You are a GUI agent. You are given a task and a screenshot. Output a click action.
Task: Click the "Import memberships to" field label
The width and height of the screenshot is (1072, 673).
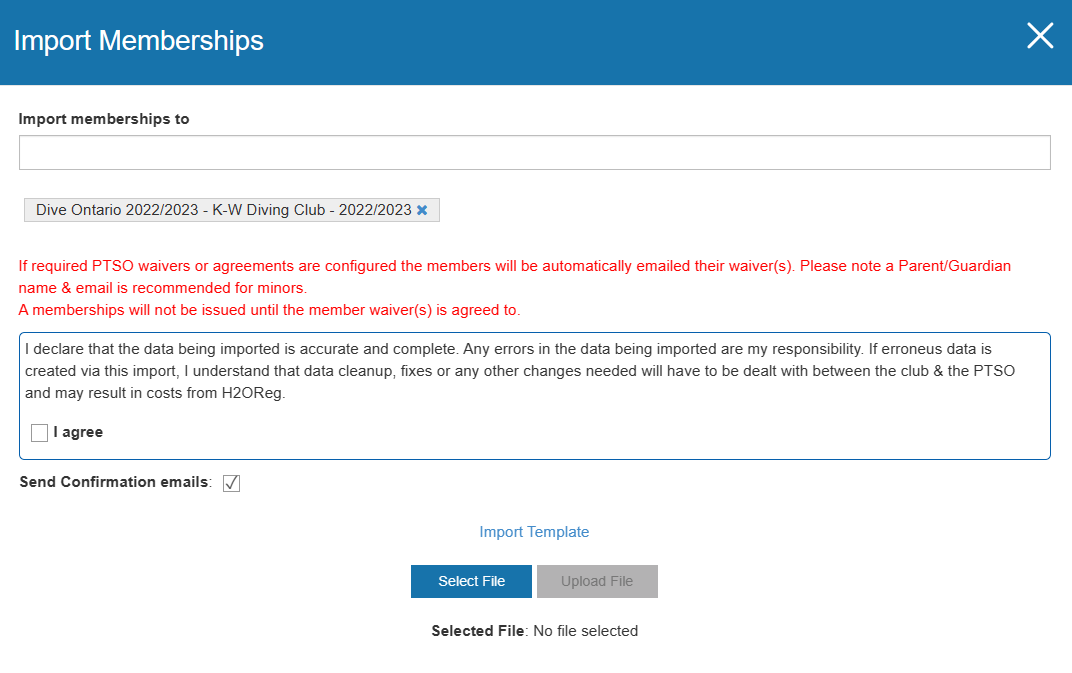pyautogui.click(x=104, y=119)
